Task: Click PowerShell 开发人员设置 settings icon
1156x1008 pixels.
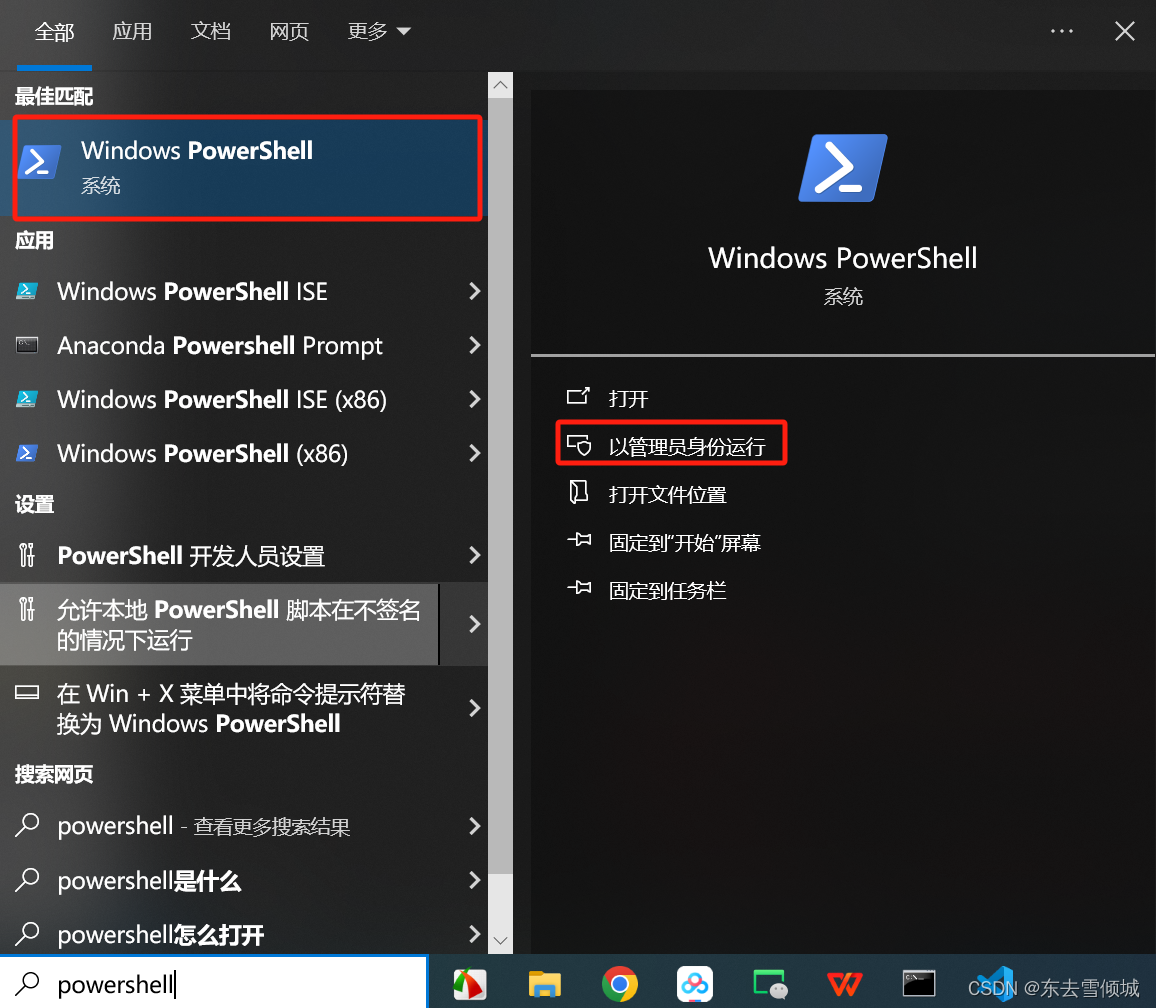Action: point(27,555)
